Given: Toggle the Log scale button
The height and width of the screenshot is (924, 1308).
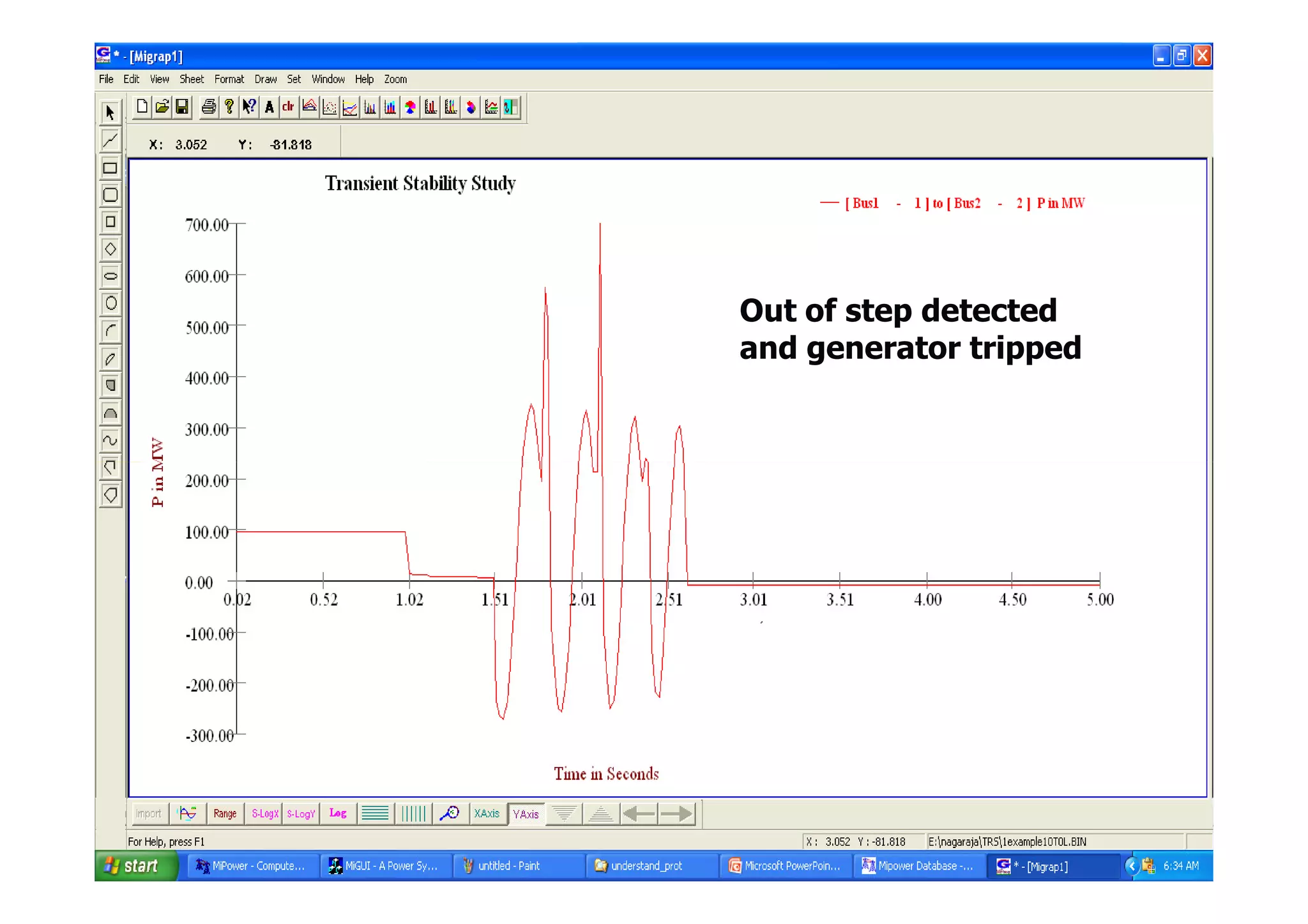Looking at the screenshot, I should (338, 814).
